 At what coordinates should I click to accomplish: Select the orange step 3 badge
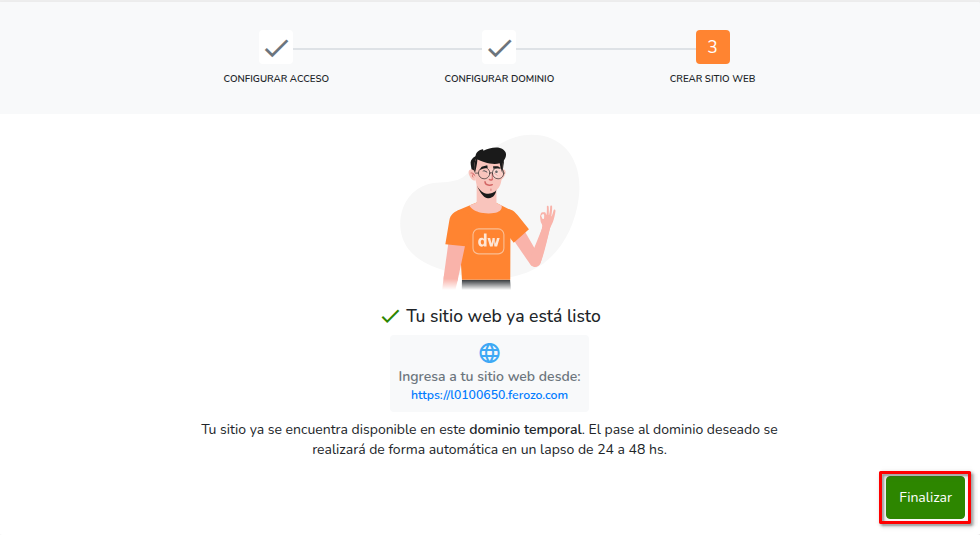coord(712,47)
